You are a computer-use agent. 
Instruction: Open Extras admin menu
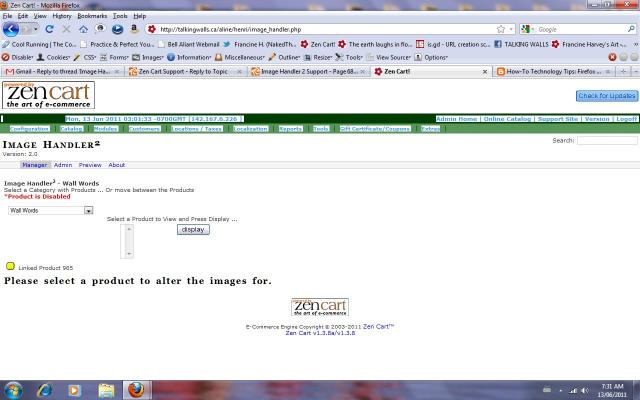point(430,129)
